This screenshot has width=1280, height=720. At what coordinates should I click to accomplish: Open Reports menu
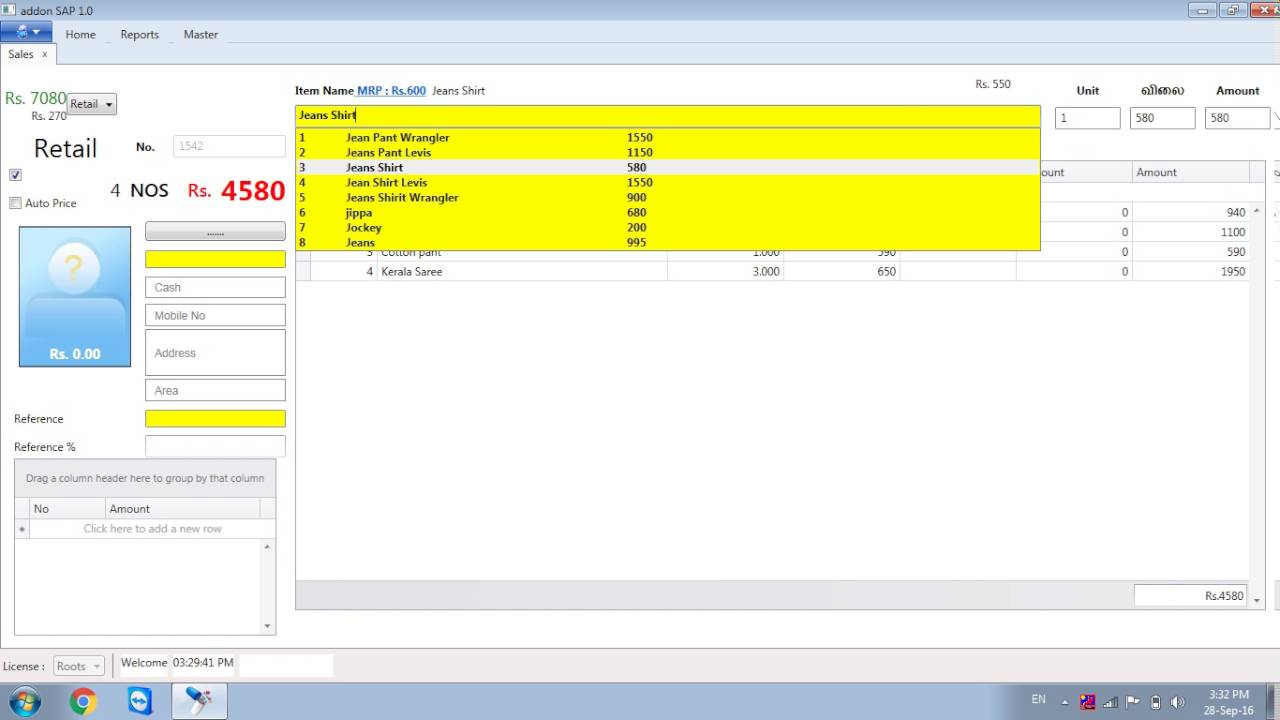point(140,34)
